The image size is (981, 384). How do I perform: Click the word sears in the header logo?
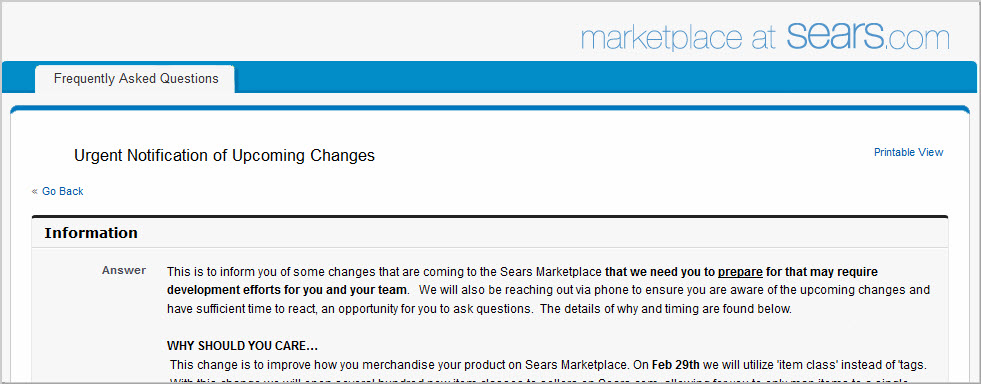[x=835, y=36]
